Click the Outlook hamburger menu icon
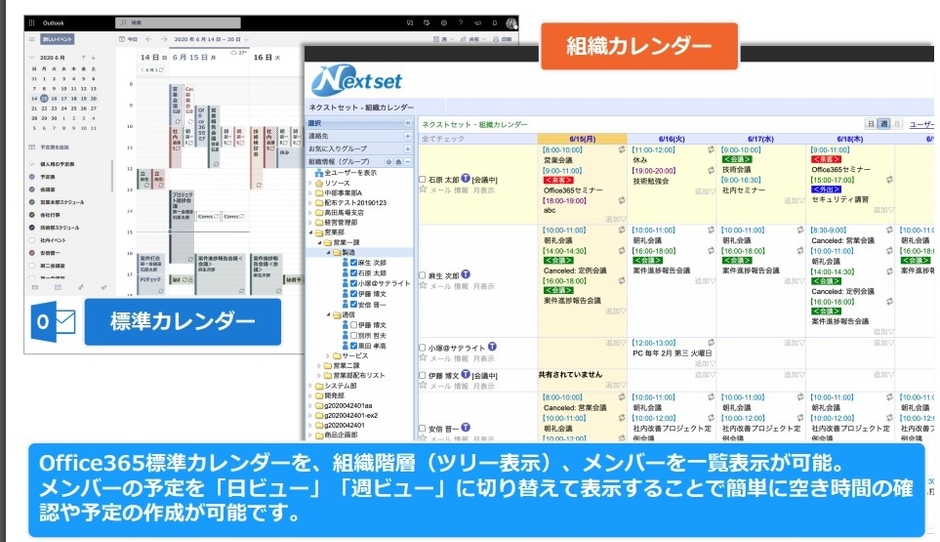The height and width of the screenshot is (542, 940). [x=32, y=39]
